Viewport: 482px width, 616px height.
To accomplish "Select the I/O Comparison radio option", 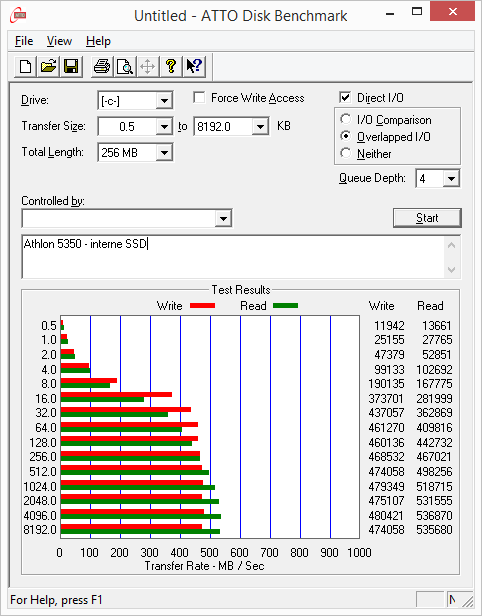I will pyautogui.click(x=345, y=119).
